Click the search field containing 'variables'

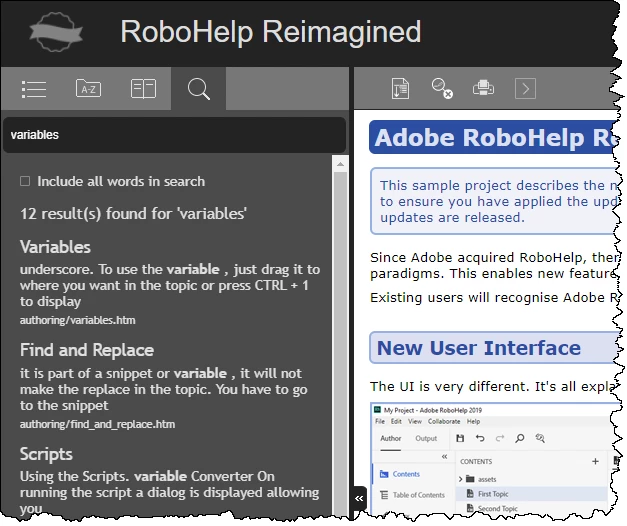click(x=174, y=135)
